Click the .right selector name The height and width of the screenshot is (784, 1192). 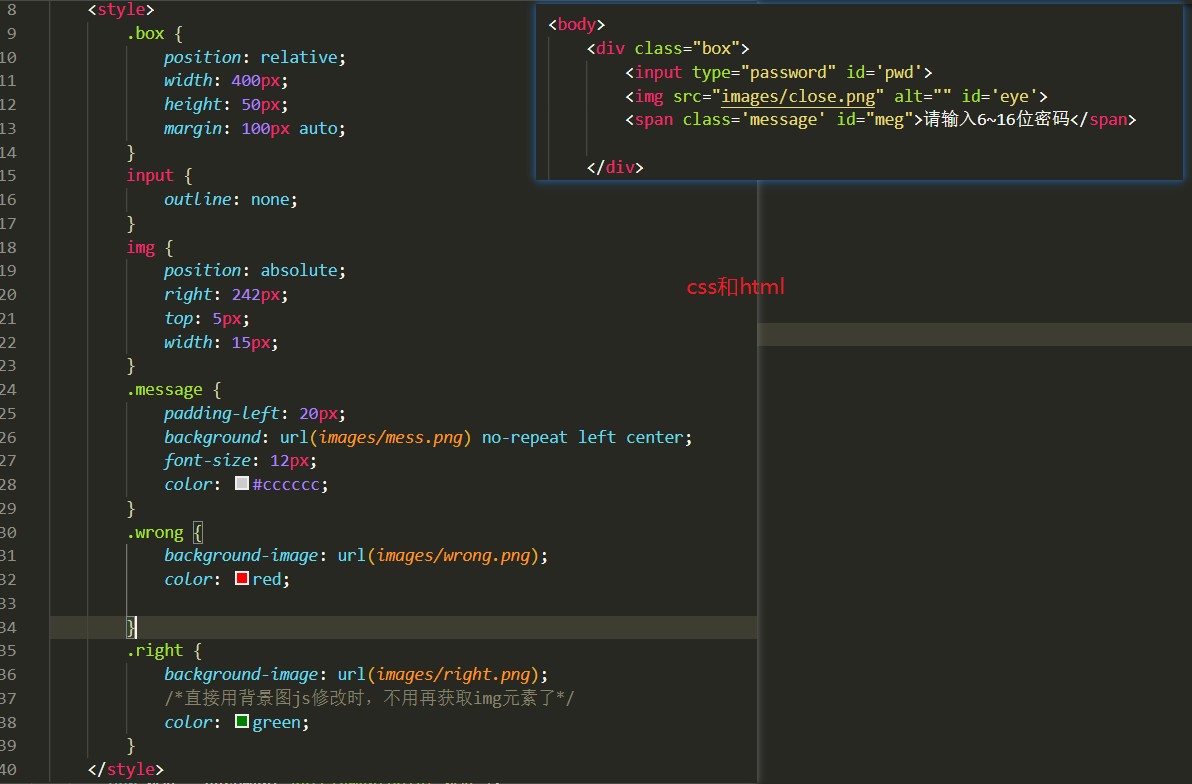(155, 651)
